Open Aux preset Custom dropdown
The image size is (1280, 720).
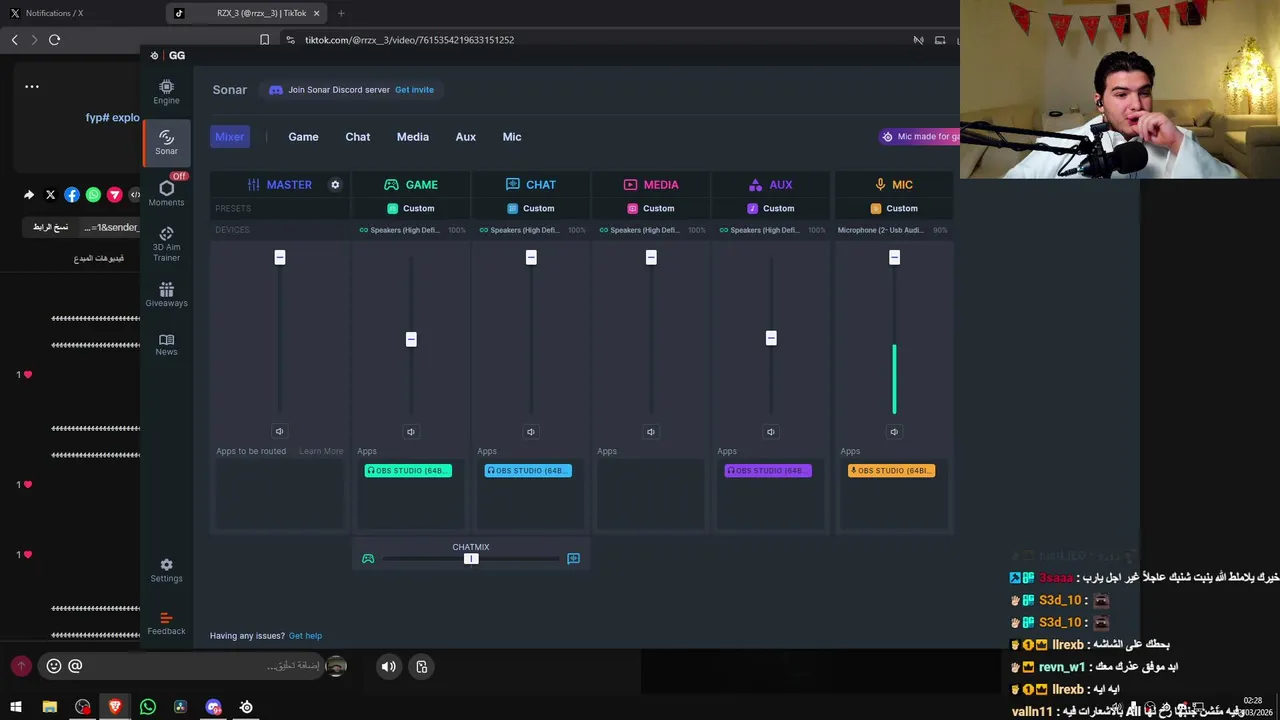point(771,208)
